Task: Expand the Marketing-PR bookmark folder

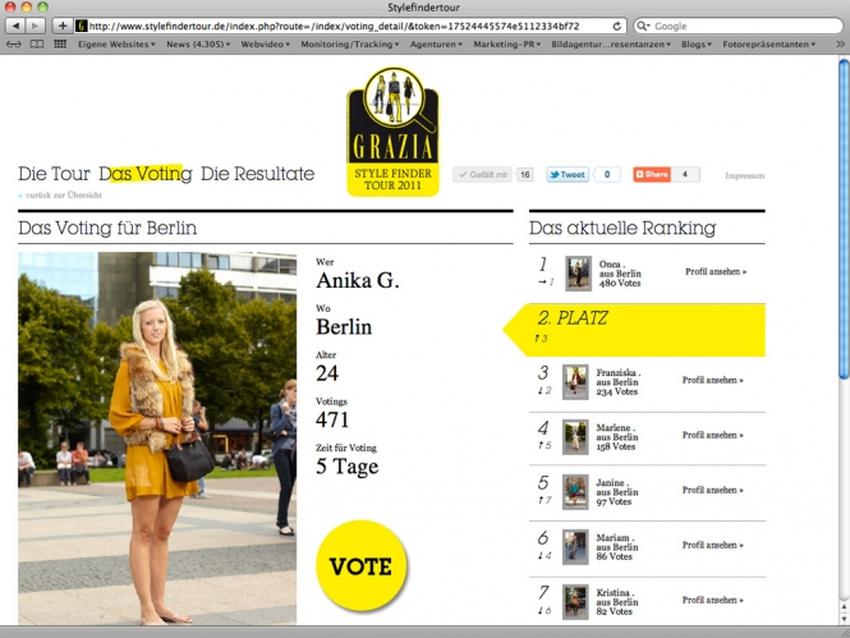Action: click(x=507, y=44)
